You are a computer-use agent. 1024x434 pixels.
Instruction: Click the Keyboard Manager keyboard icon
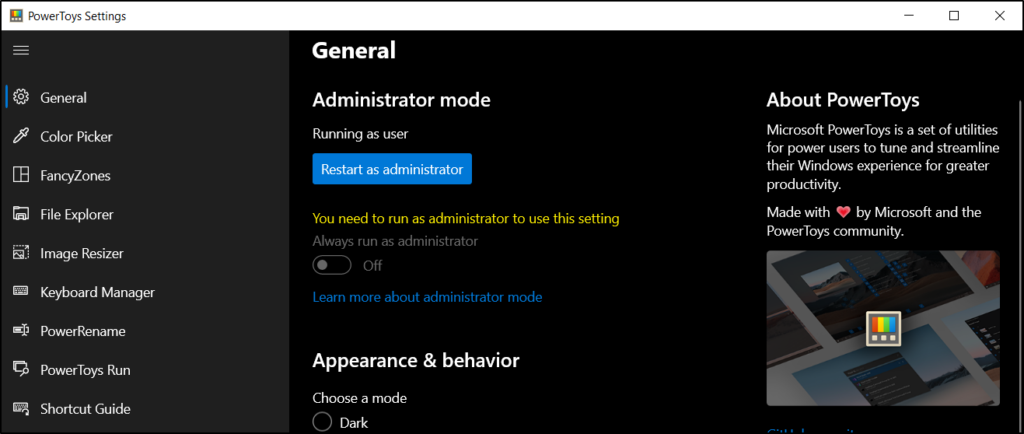click(x=20, y=292)
